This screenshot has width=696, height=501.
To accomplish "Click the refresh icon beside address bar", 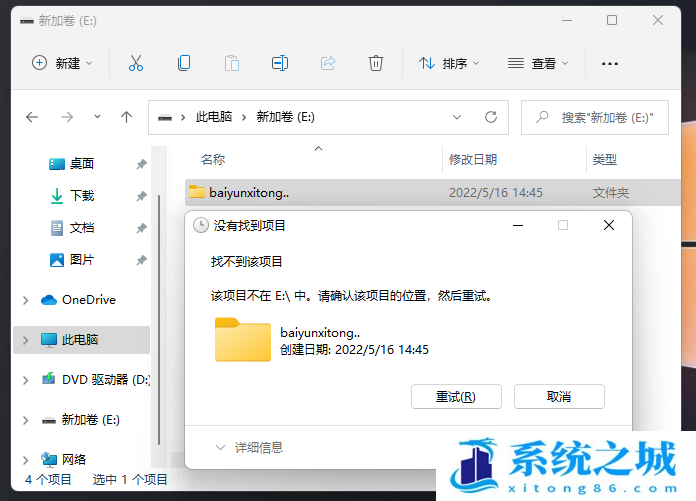I will coord(490,117).
